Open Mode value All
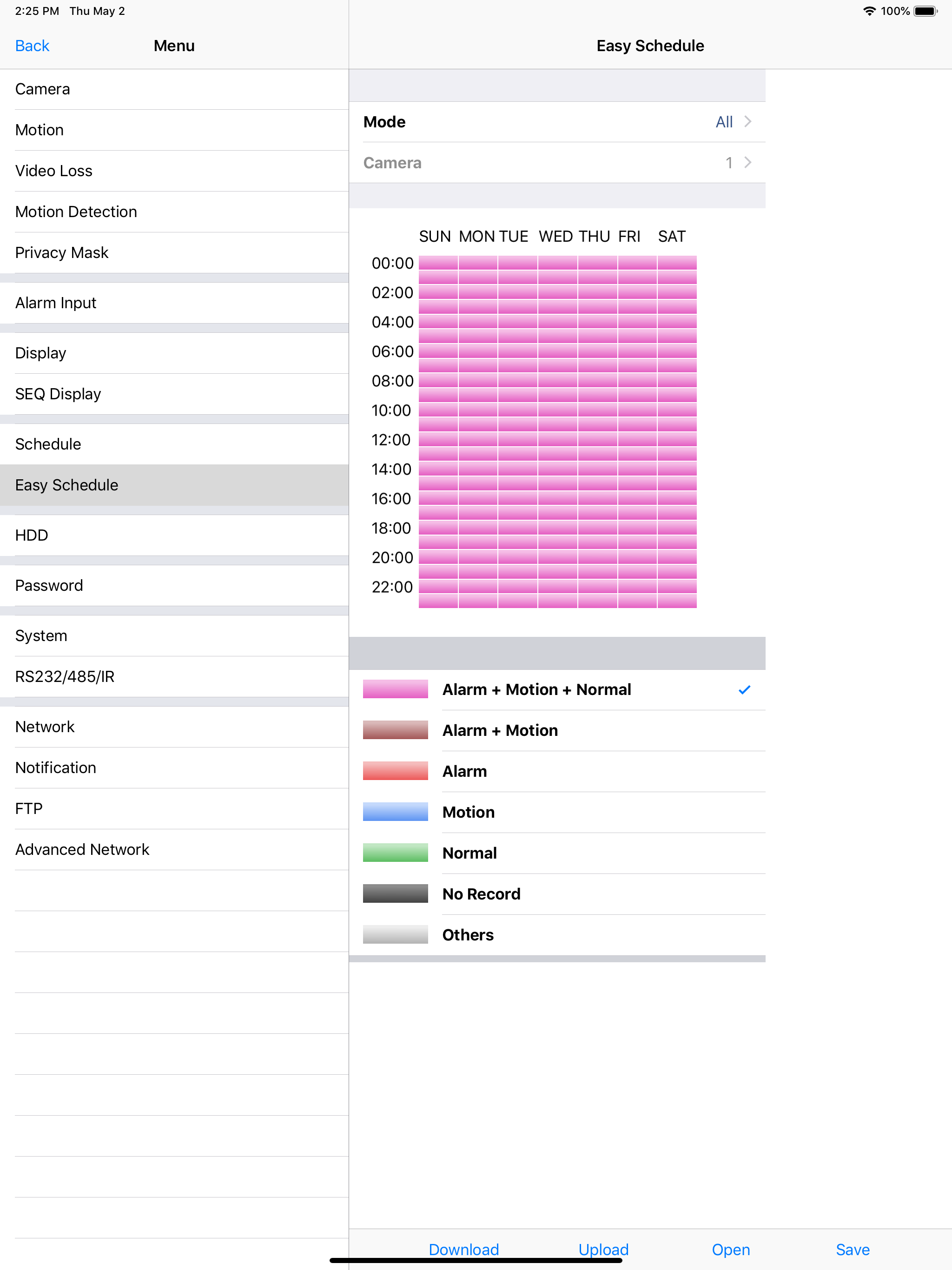The width and height of the screenshot is (952, 1270). (x=724, y=122)
